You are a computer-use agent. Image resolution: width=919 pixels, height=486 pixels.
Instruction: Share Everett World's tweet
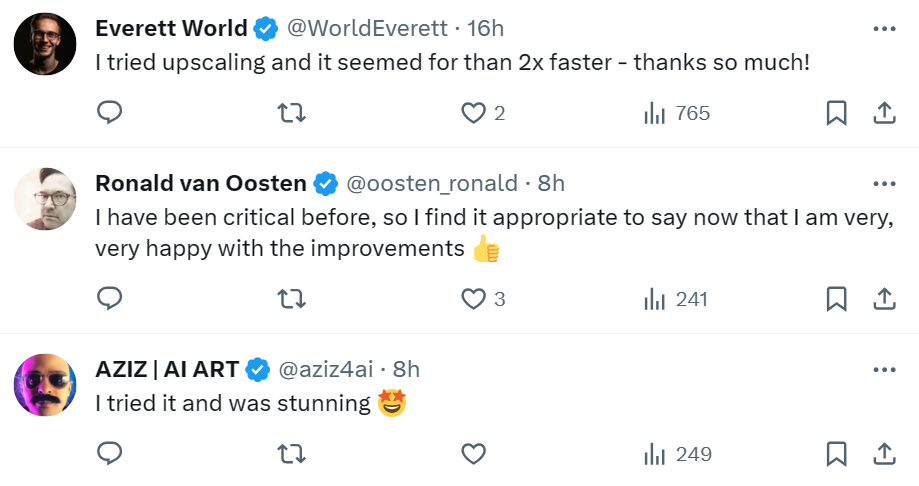point(884,113)
